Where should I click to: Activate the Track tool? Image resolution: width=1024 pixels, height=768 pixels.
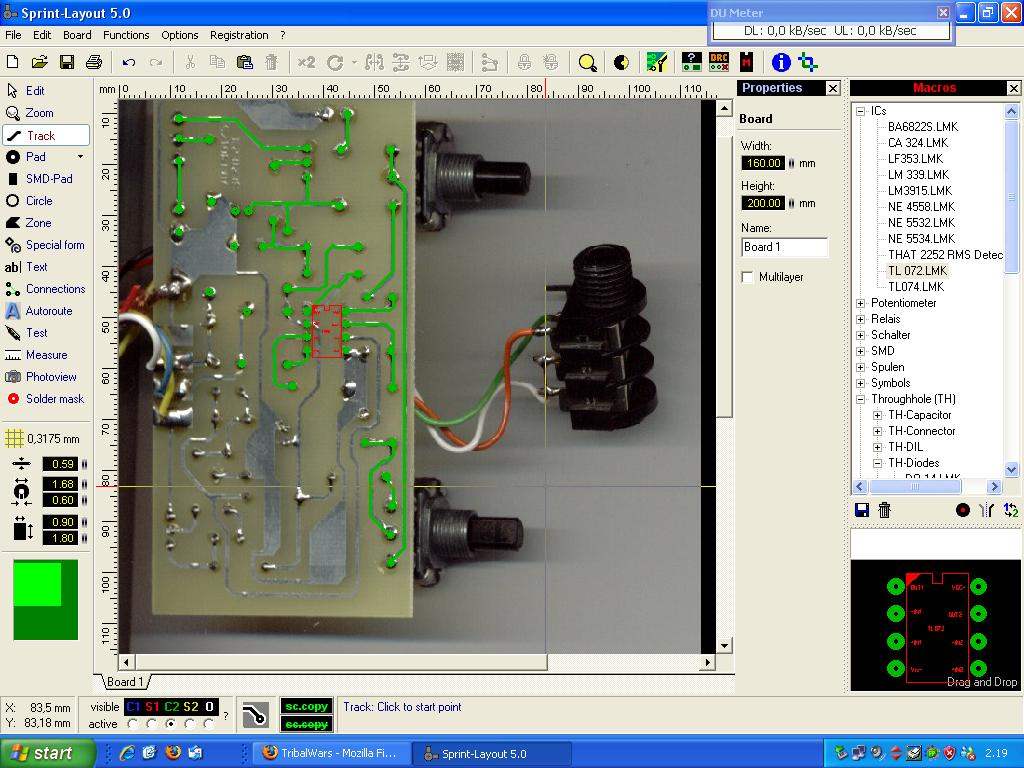point(46,135)
